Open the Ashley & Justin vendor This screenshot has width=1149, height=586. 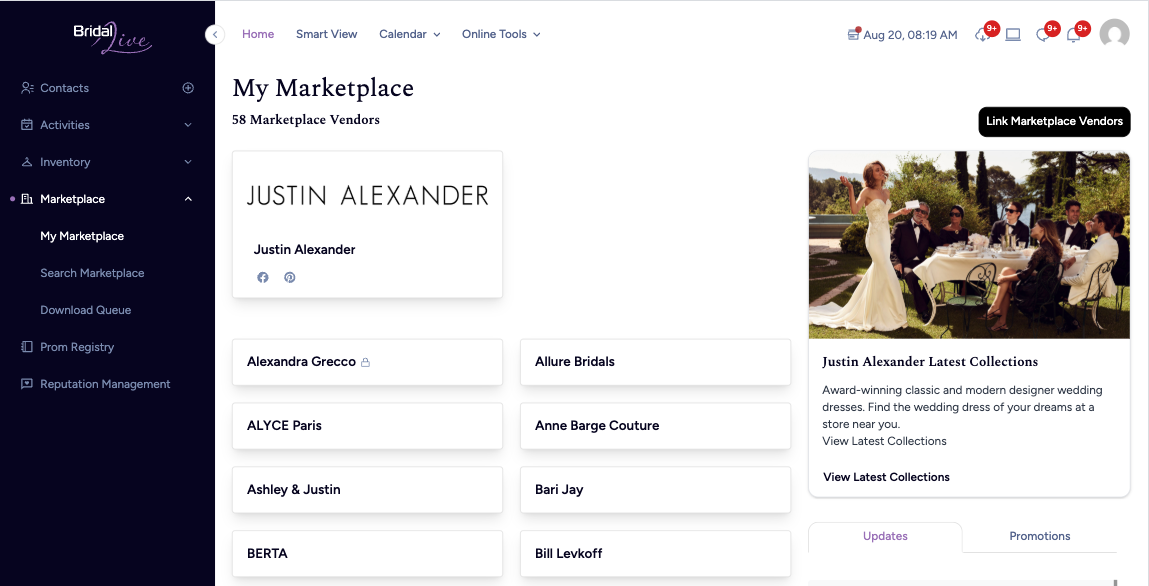367,489
